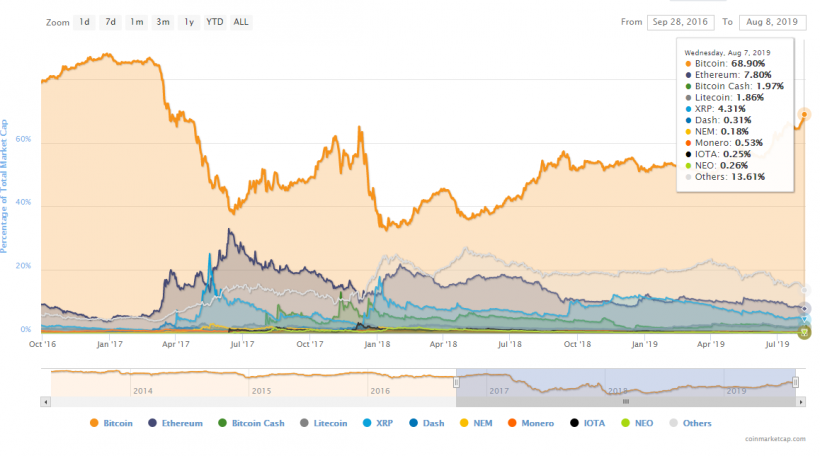Image resolution: width=820 pixels, height=456 pixels.
Task: Click the Others legend marker
Action: point(674,423)
